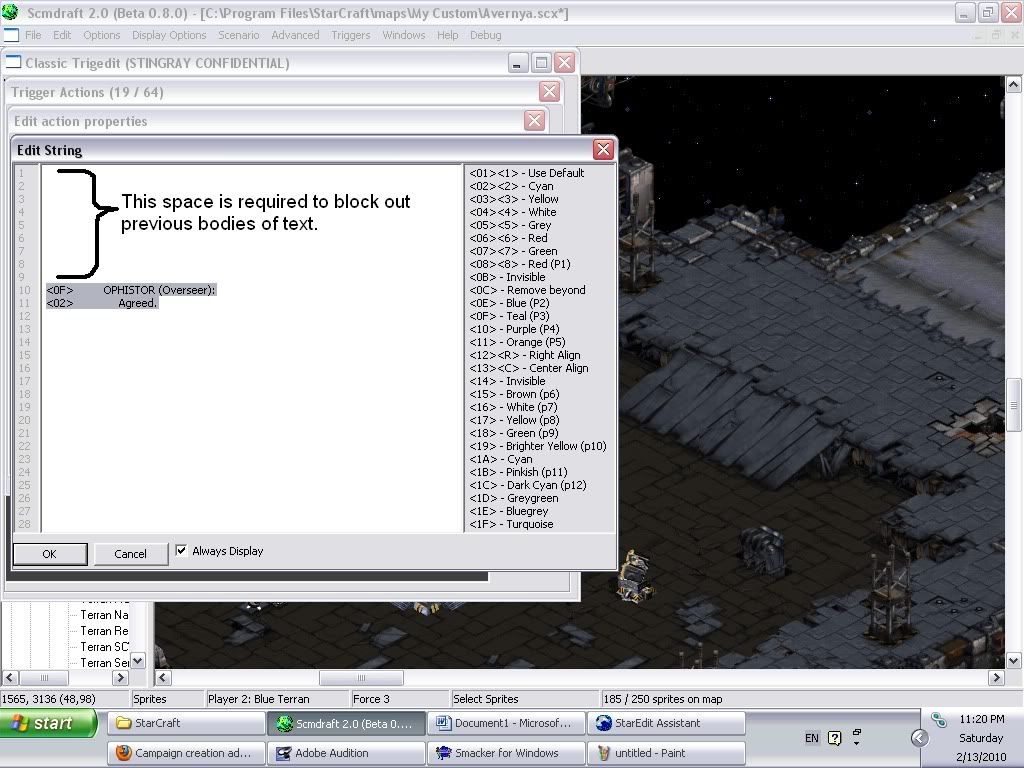Click the Cancel button

tap(130, 554)
